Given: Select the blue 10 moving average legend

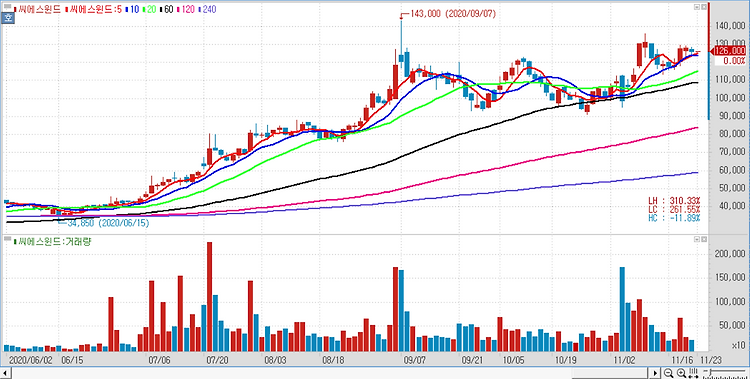Looking at the screenshot, I should [131, 9].
